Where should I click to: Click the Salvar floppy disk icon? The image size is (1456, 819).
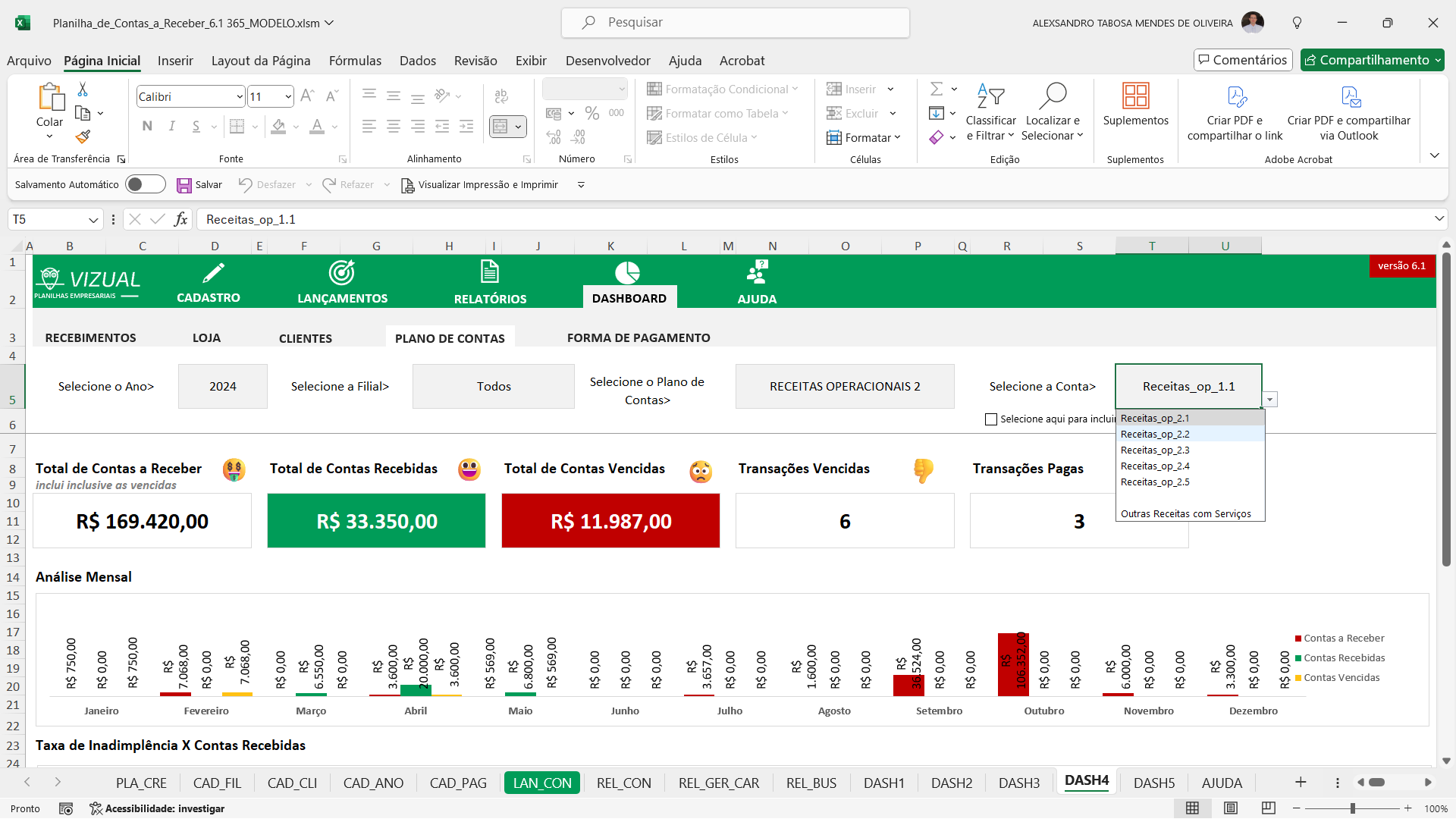pyautogui.click(x=184, y=185)
